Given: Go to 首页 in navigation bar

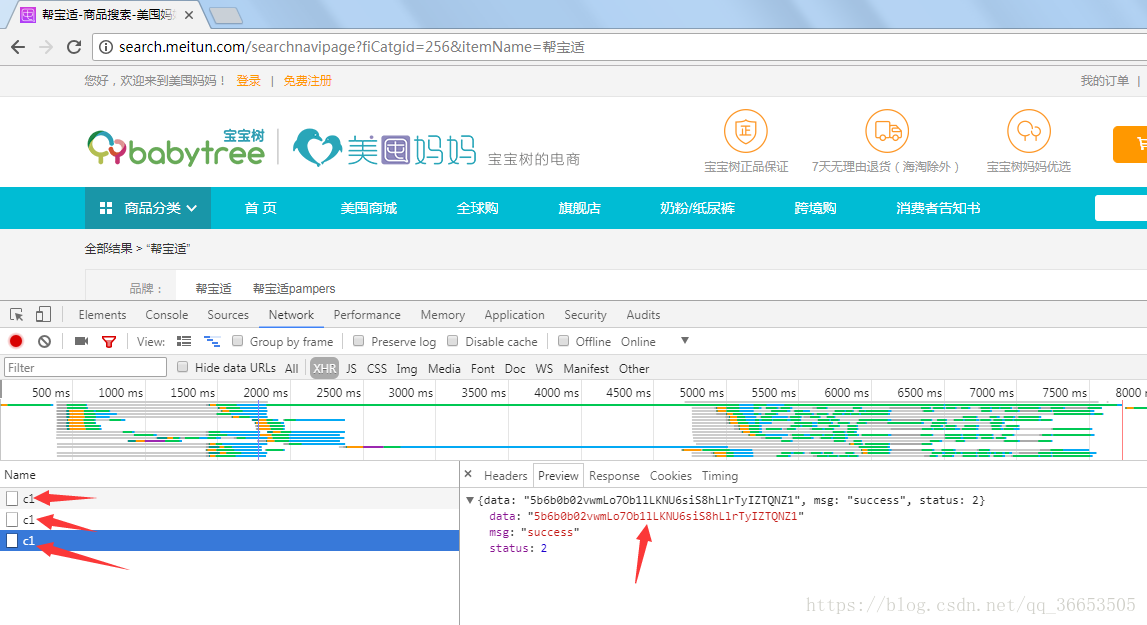Looking at the screenshot, I should 260,208.
